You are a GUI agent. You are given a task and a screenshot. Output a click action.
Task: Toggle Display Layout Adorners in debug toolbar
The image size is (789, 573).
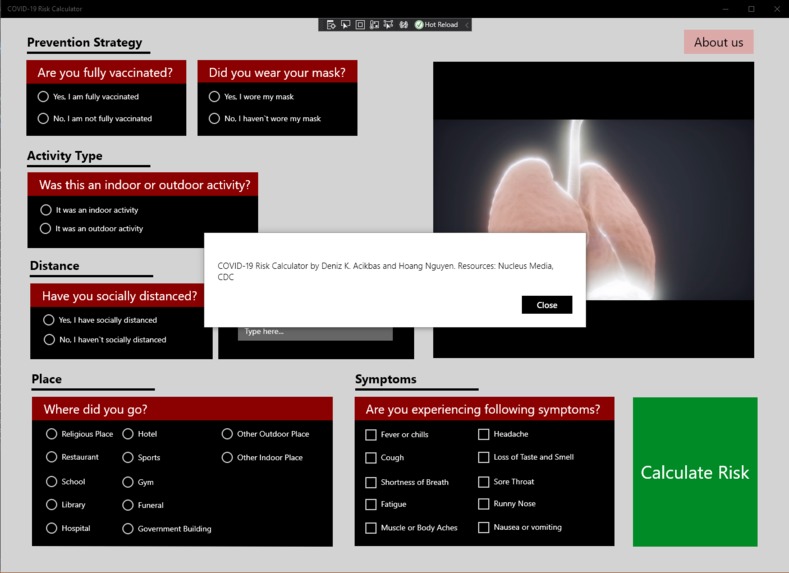coord(360,25)
